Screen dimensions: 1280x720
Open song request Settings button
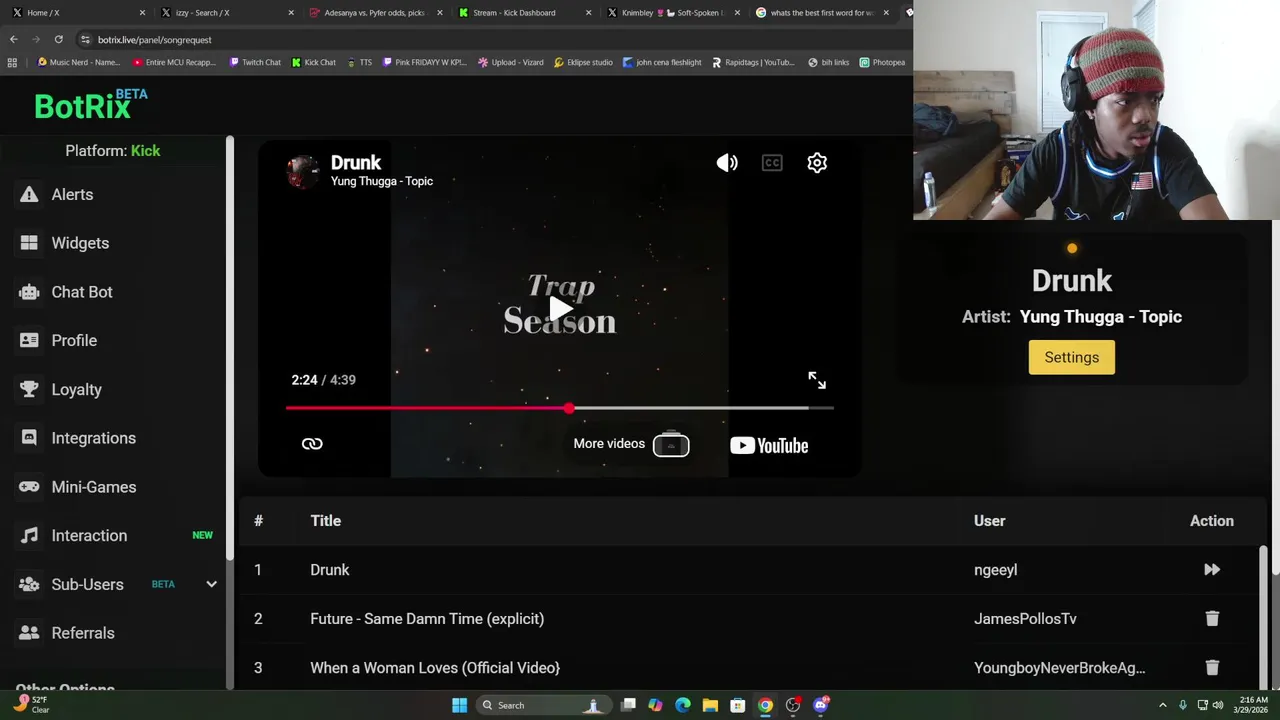pyautogui.click(x=1071, y=357)
